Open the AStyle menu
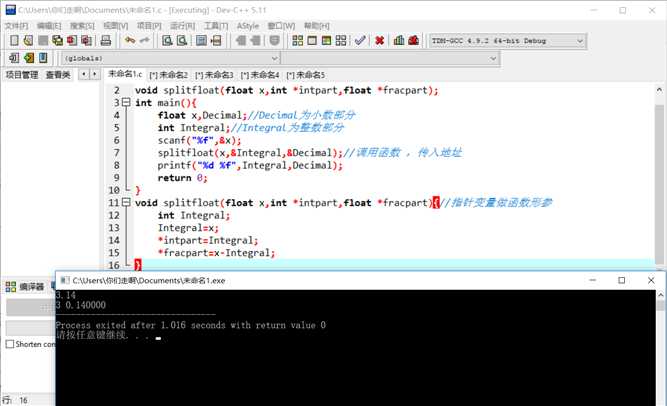Viewport: 667px width, 406px height. coord(248,26)
